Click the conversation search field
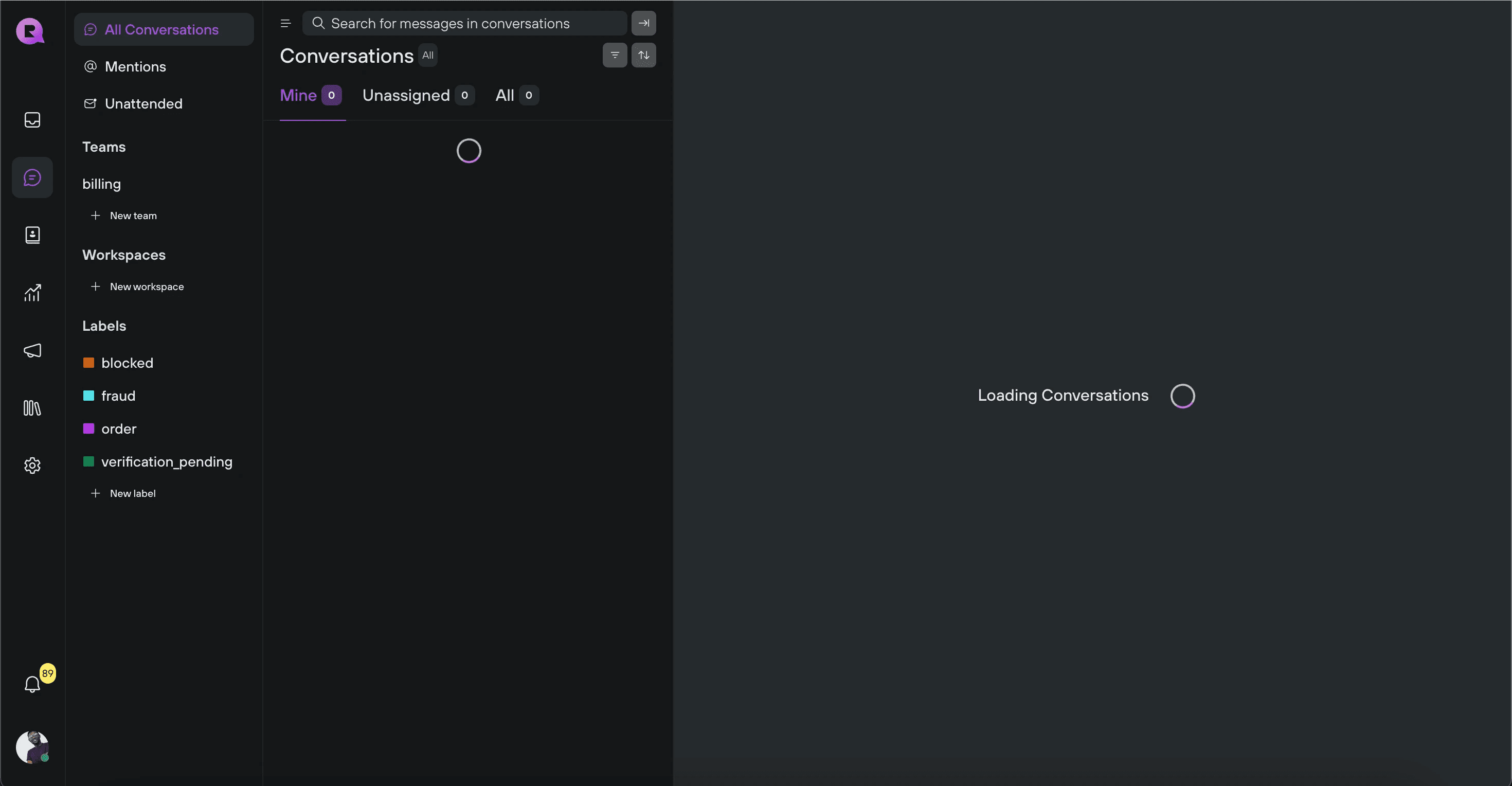Image resolution: width=1512 pixels, height=786 pixels. [x=464, y=24]
